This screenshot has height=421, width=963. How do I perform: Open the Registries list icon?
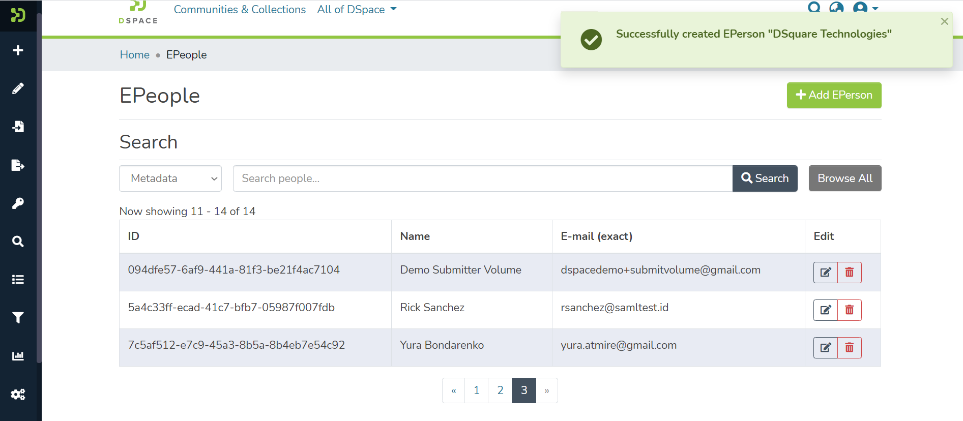(x=17, y=279)
